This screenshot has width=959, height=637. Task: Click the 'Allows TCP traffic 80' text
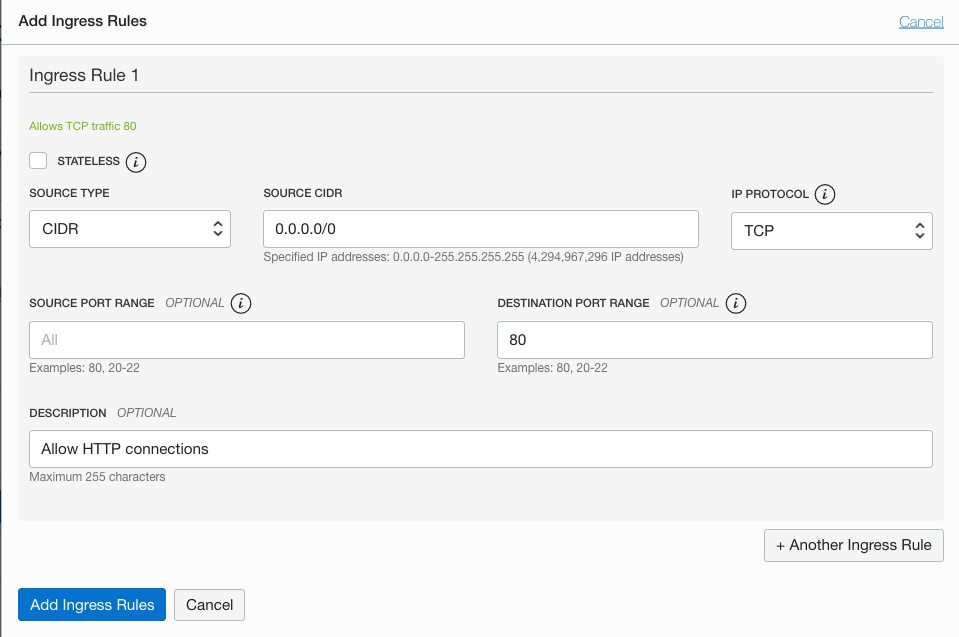pos(83,126)
